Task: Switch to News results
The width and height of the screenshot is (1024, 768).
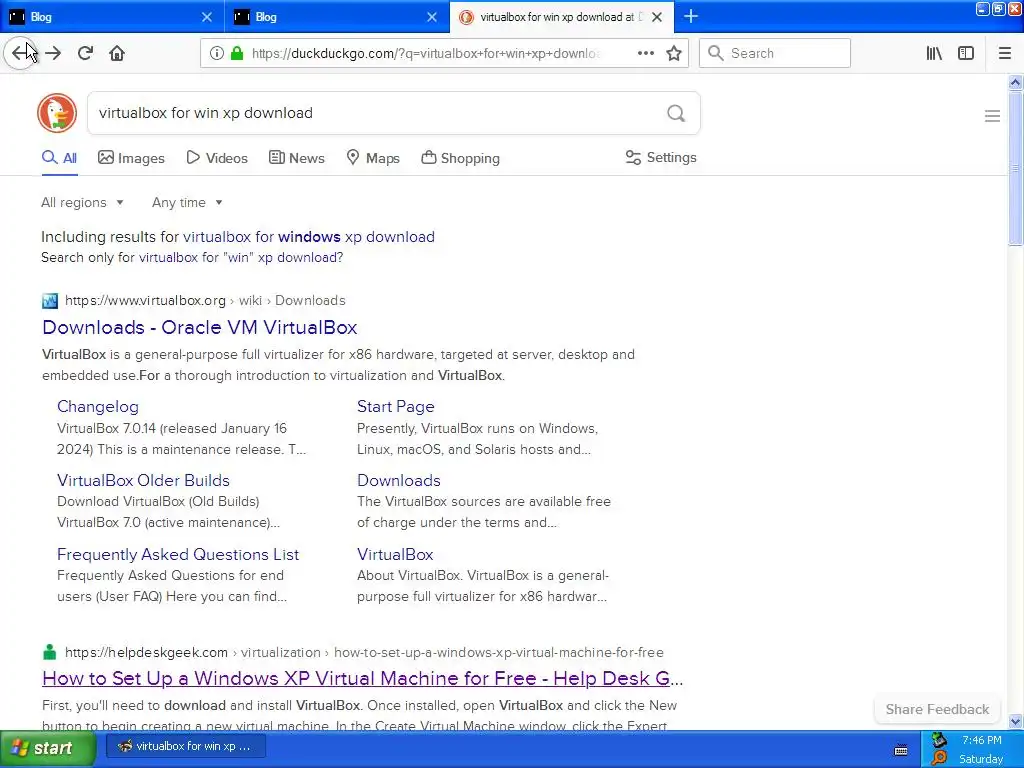Action: tap(296, 158)
